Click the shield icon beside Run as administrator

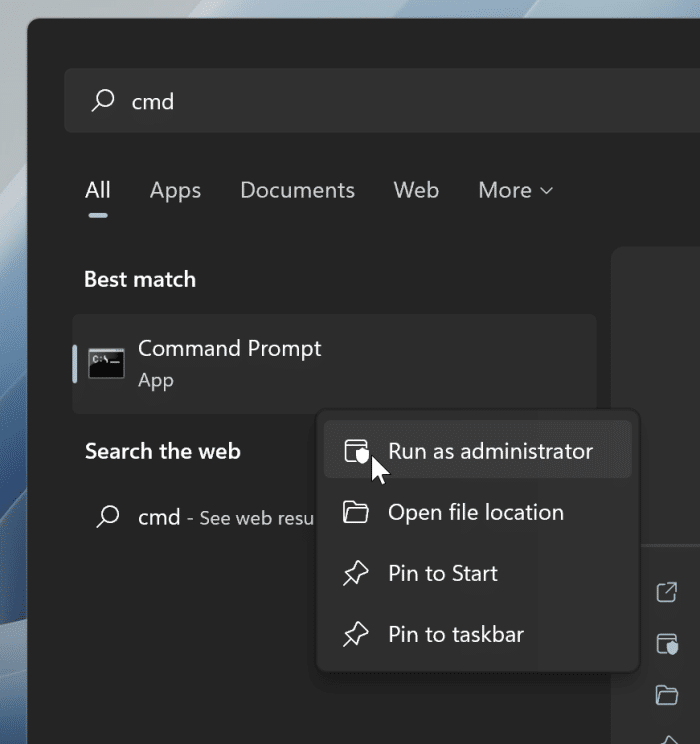pyautogui.click(x=356, y=451)
